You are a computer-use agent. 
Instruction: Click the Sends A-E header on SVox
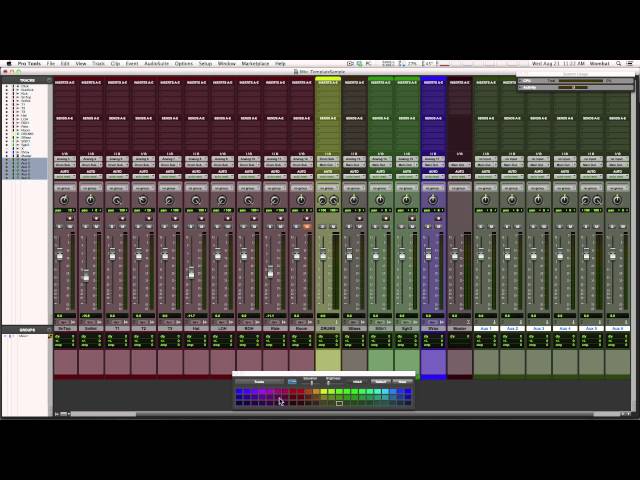(x=433, y=118)
